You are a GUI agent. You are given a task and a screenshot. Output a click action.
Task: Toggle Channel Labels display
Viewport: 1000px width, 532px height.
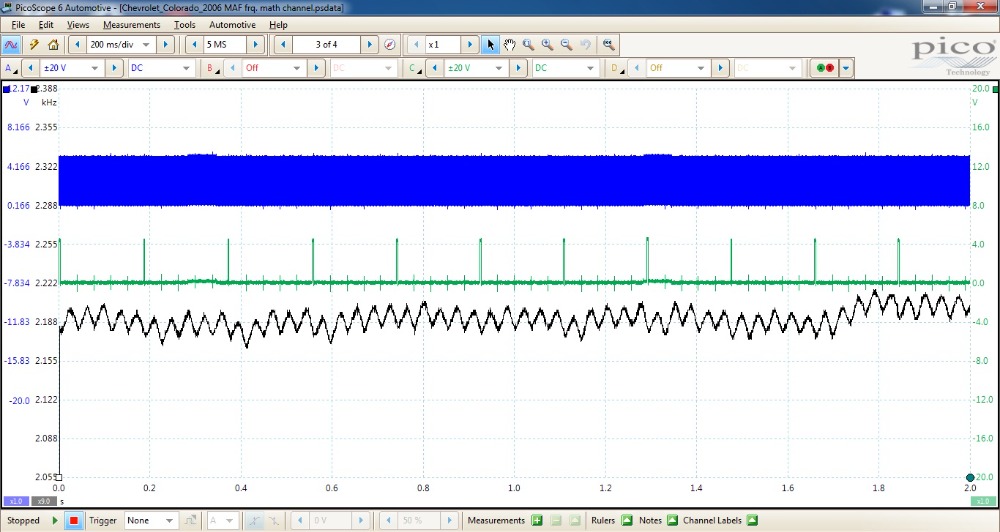click(x=751, y=521)
